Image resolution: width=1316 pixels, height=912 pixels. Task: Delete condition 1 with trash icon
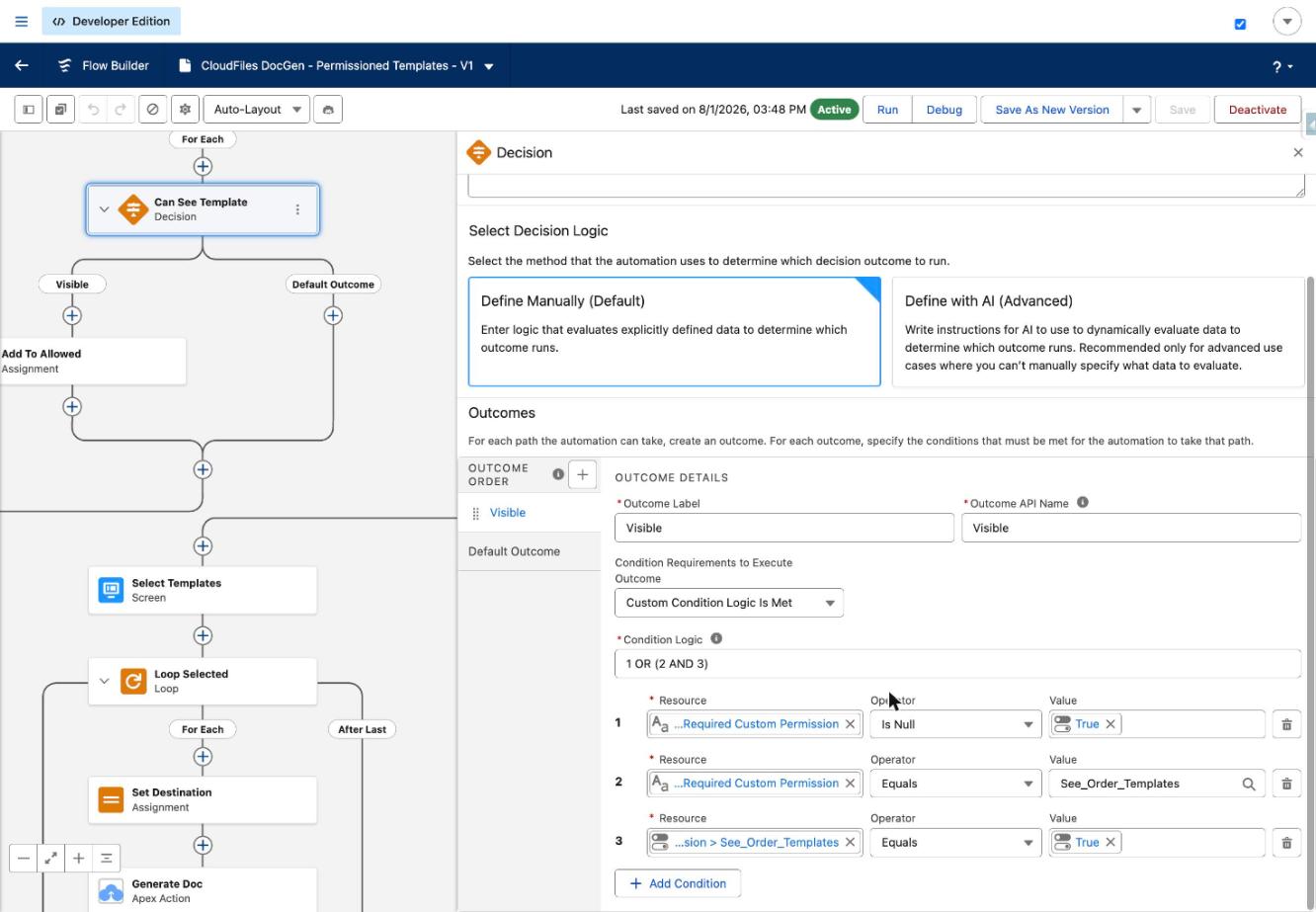pos(1286,724)
